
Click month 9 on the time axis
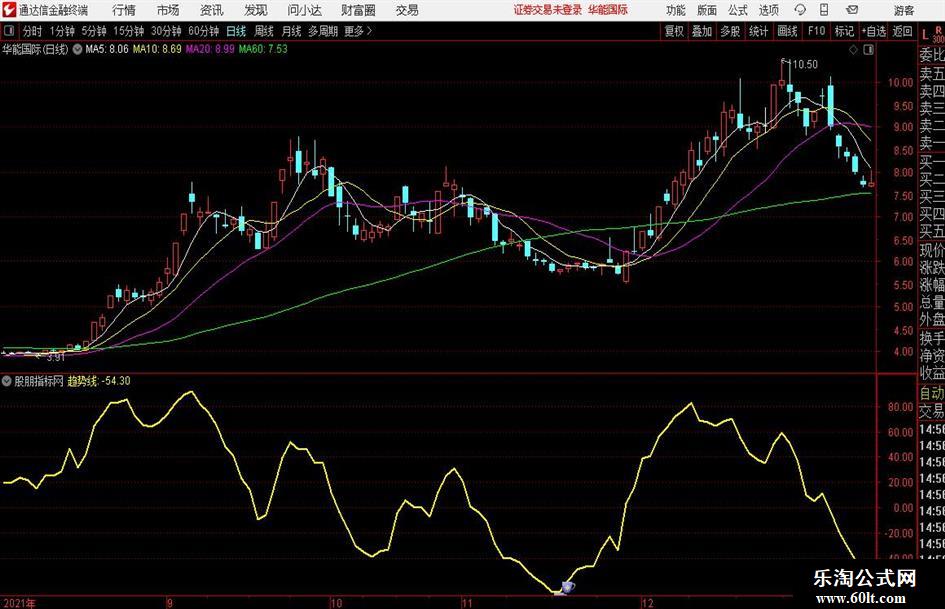170,603
